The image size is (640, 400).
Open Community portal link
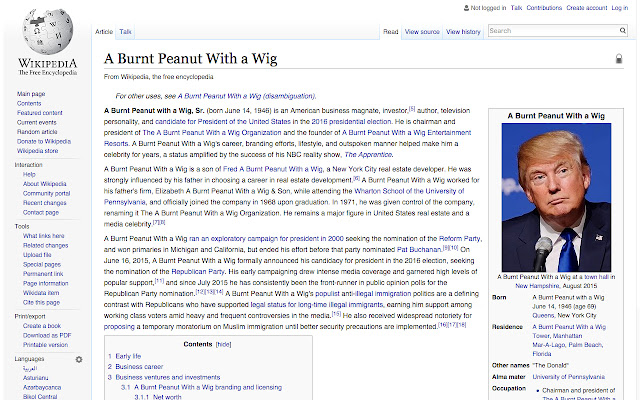coord(47,193)
